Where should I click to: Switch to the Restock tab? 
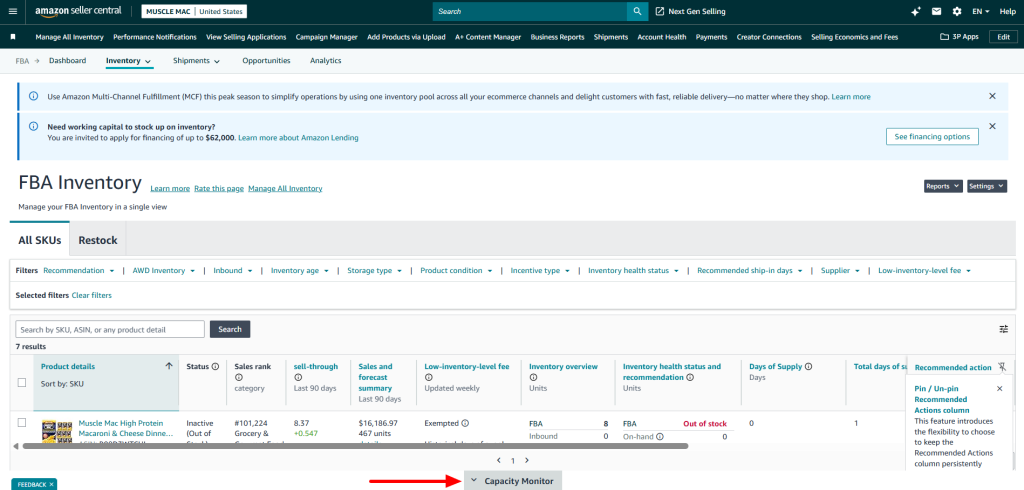point(98,240)
